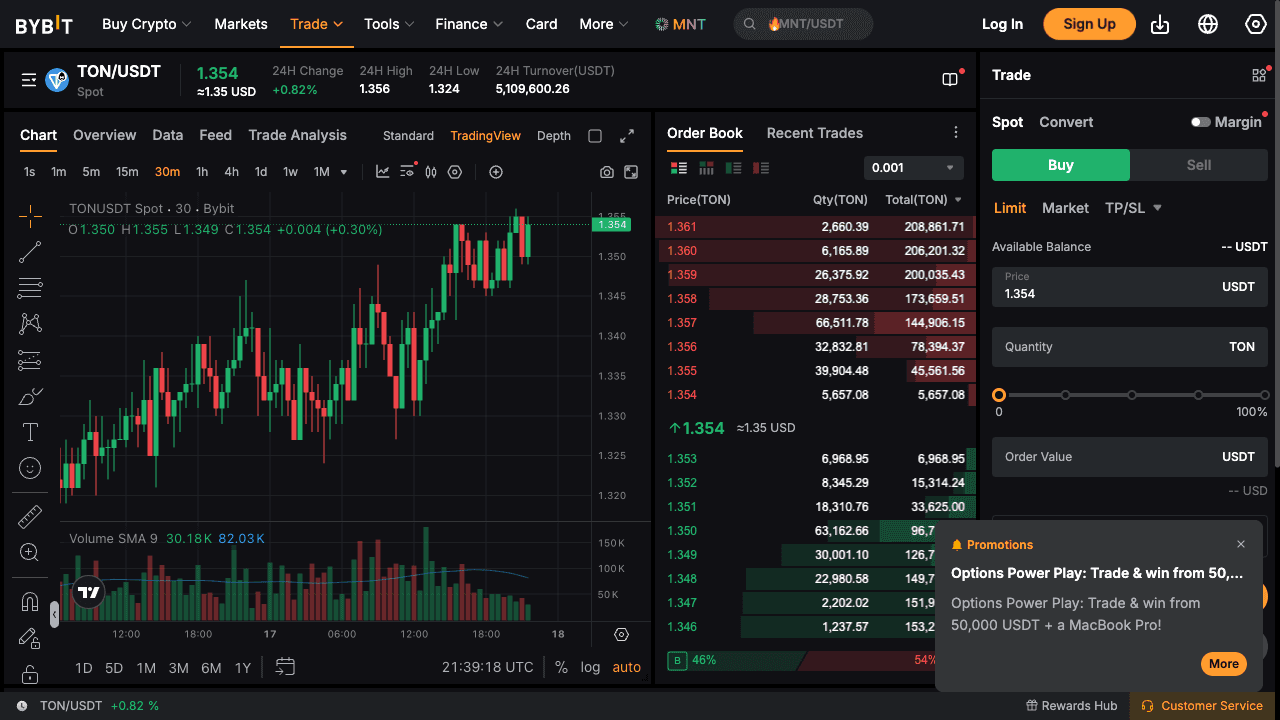This screenshot has width=1280, height=720.
Task: Expand the TP/SL order type dropdown
Action: pyautogui.click(x=1133, y=208)
